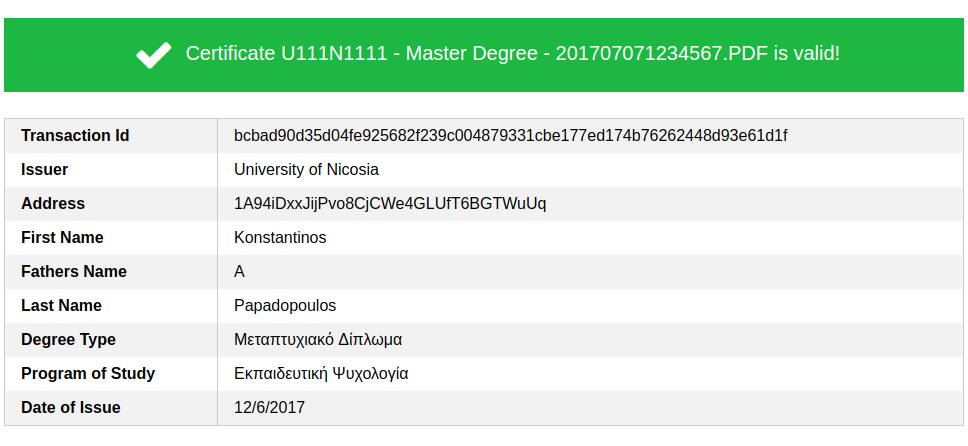Click the Last Name label
This screenshot has height=446, width=968.
(61, 306)
